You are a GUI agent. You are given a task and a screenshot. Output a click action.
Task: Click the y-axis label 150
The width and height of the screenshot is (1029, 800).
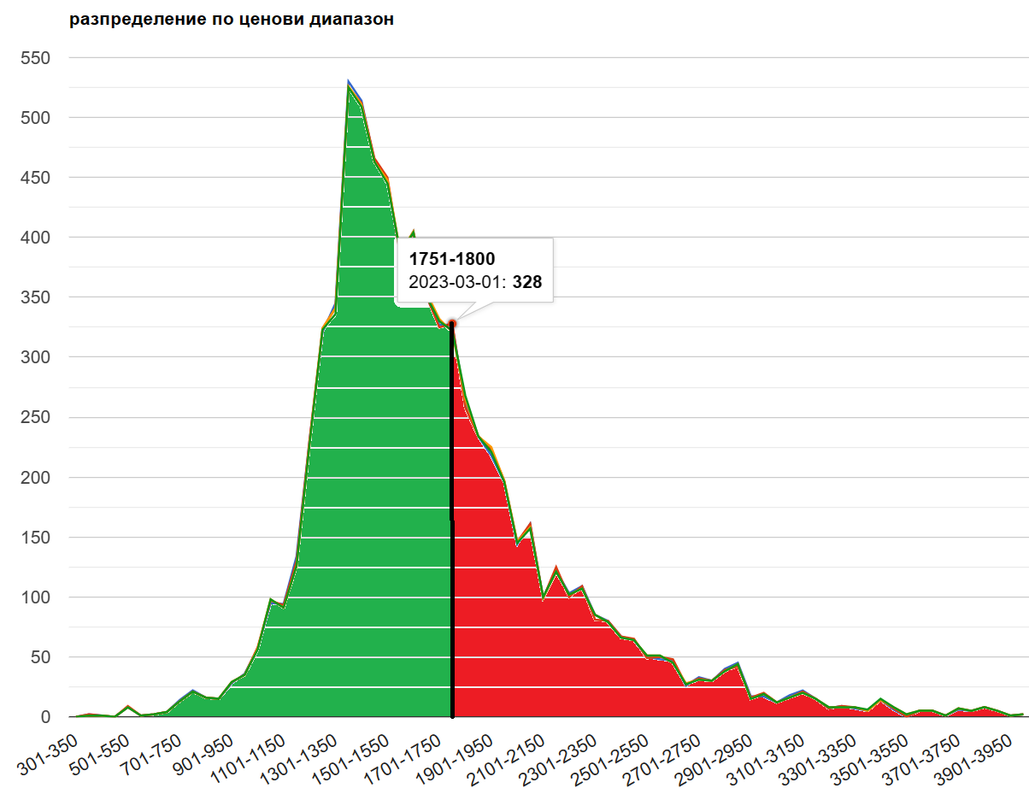point(35,537)
